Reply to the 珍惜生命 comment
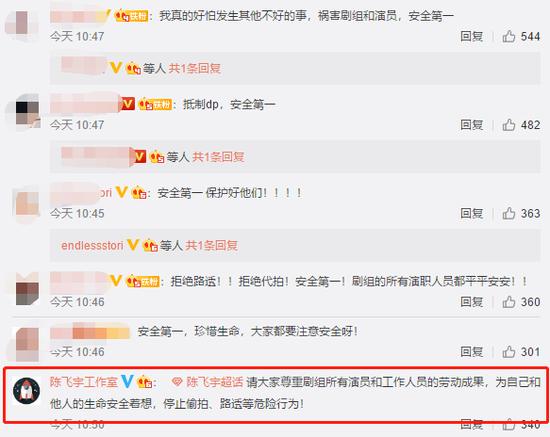Image resolution: width=550 pixels, height=437 pixels. coord(471,352)
